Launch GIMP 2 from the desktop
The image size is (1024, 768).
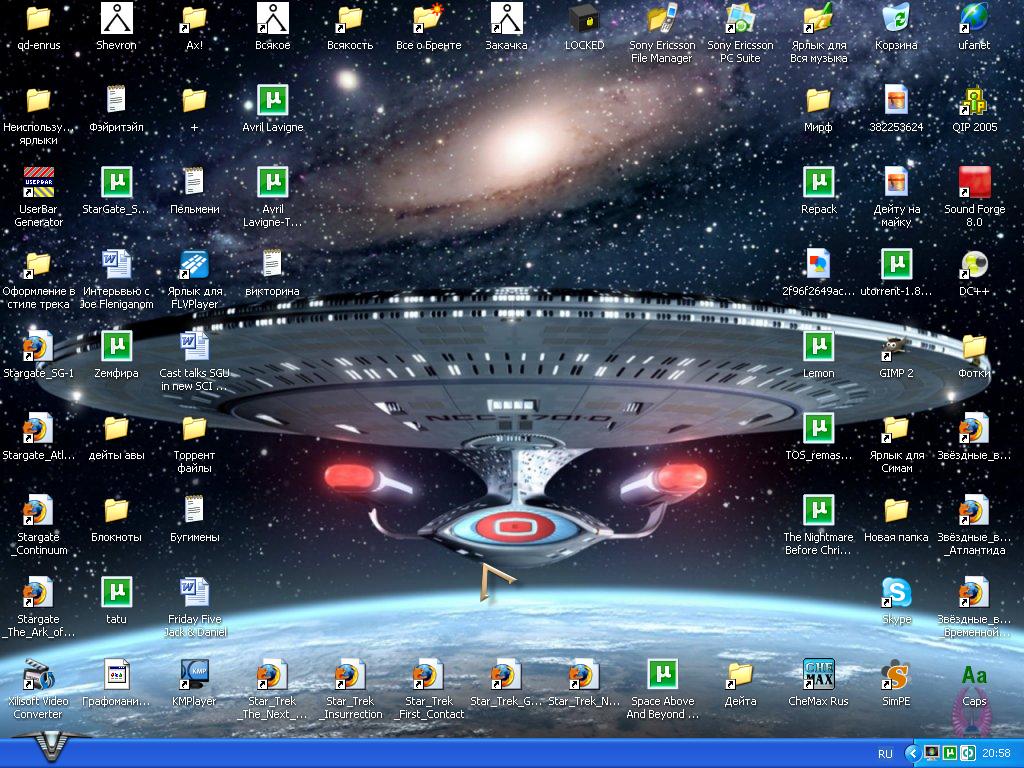896,347
